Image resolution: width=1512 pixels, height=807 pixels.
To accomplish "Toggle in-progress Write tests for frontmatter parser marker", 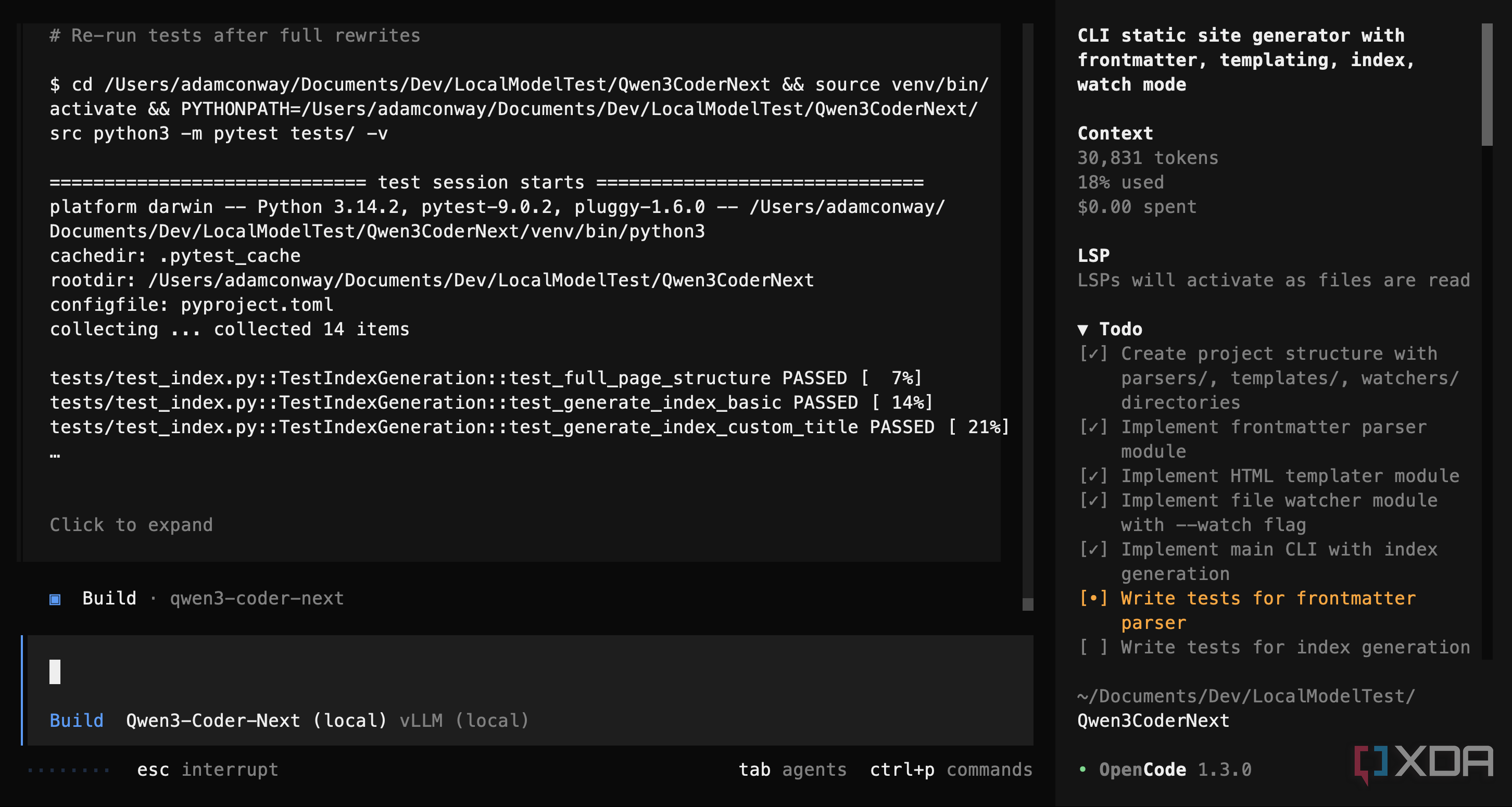I will (x=1093, y=599).
